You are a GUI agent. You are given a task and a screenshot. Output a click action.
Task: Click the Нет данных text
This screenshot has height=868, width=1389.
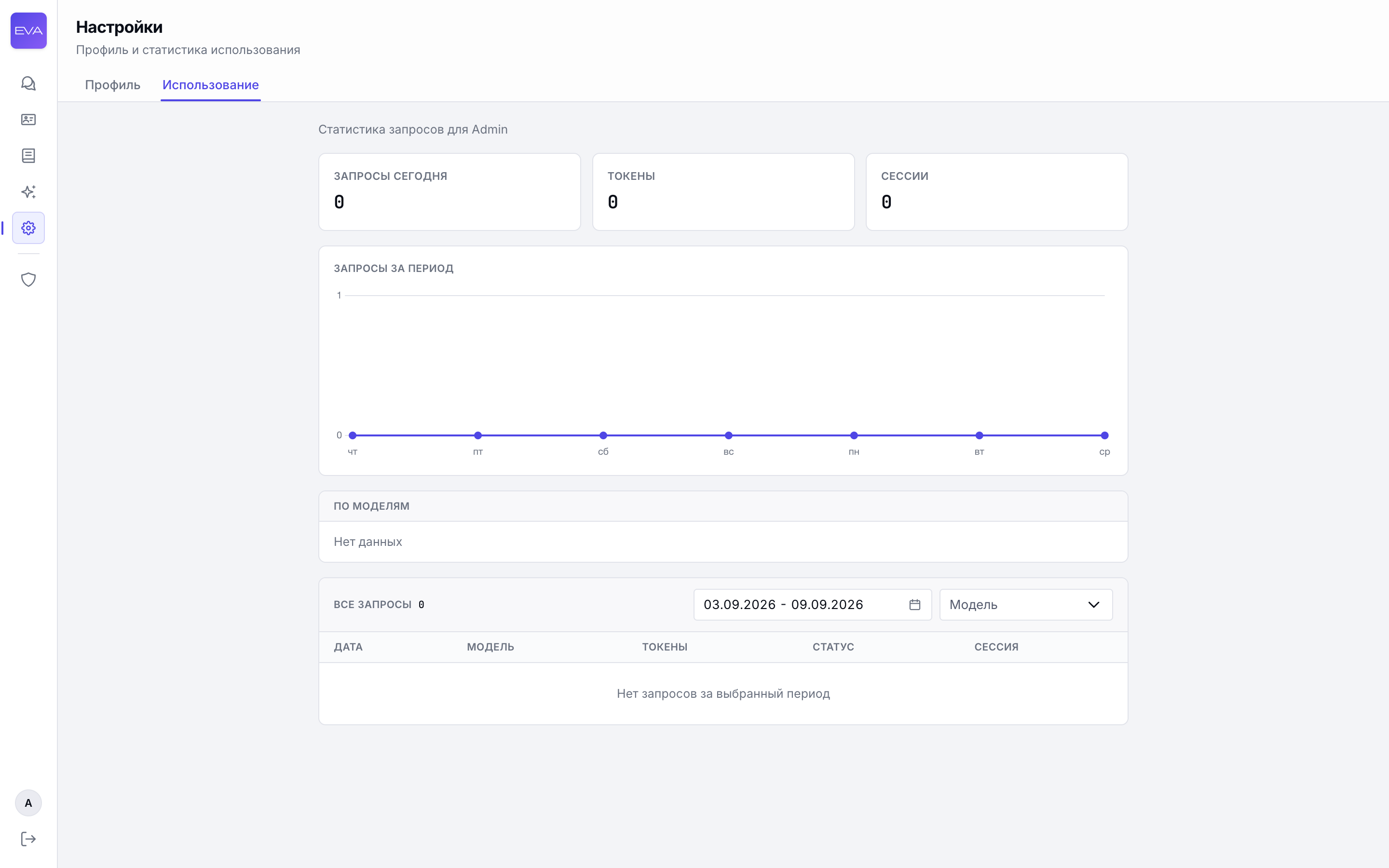coord(368,542)
